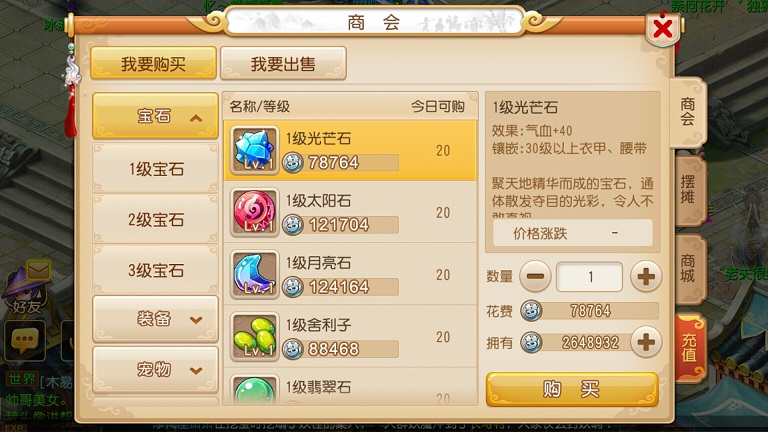Collapse the 宝石 category
The image size is (768, 432).
click(x=155, y=117)
